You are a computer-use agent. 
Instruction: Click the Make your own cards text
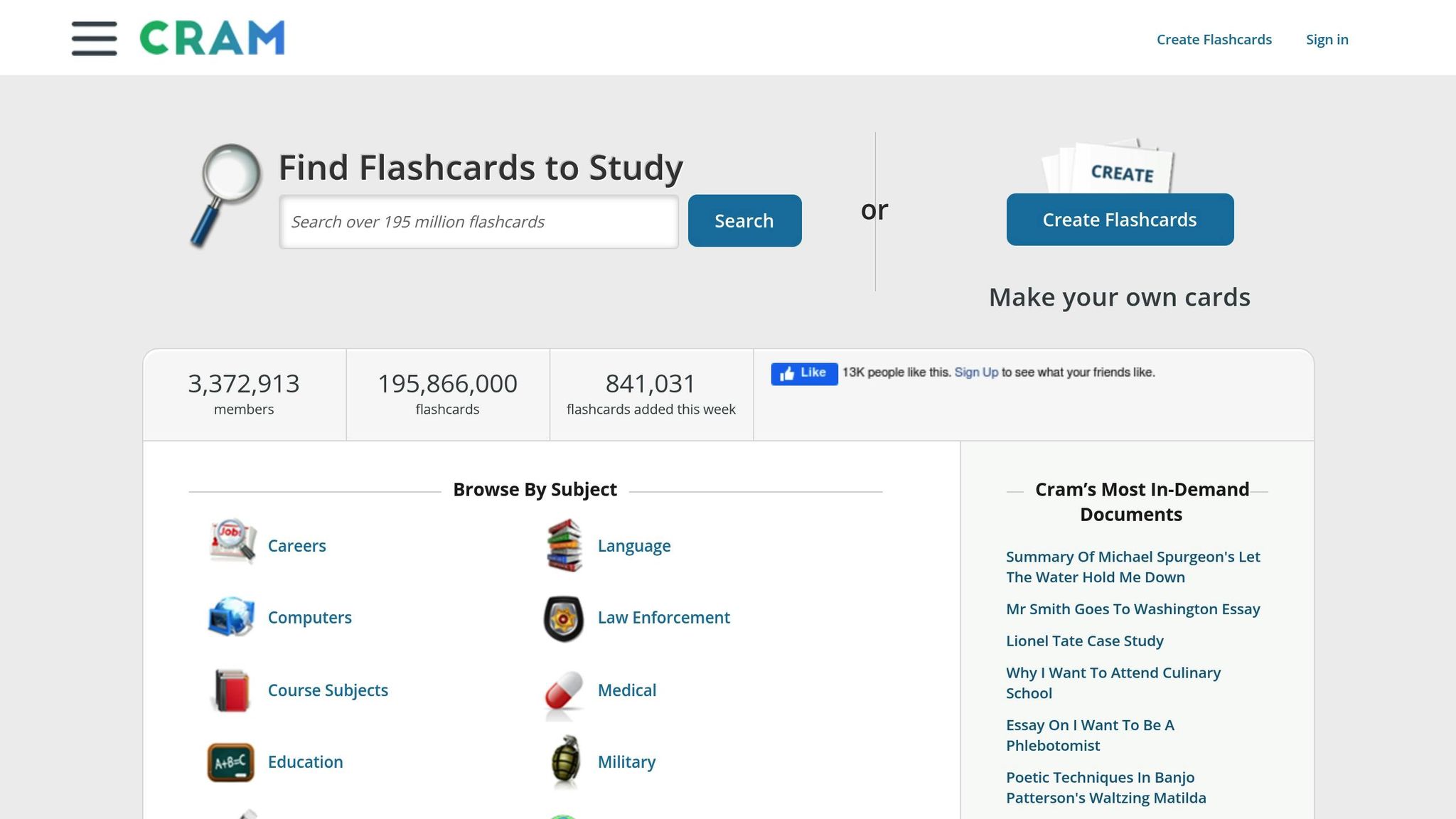pyautogui.click(x=1120, y=297)
